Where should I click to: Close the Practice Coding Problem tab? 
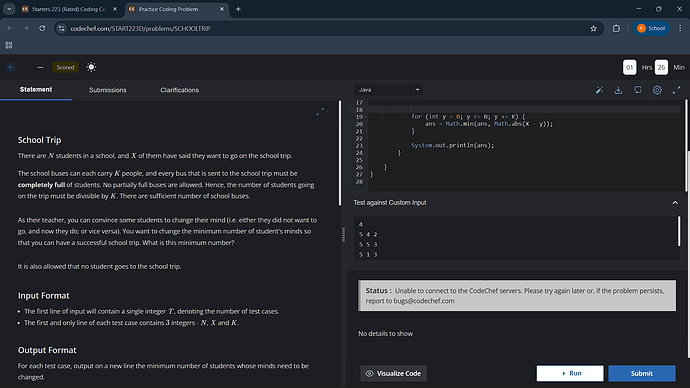[222, 9]
